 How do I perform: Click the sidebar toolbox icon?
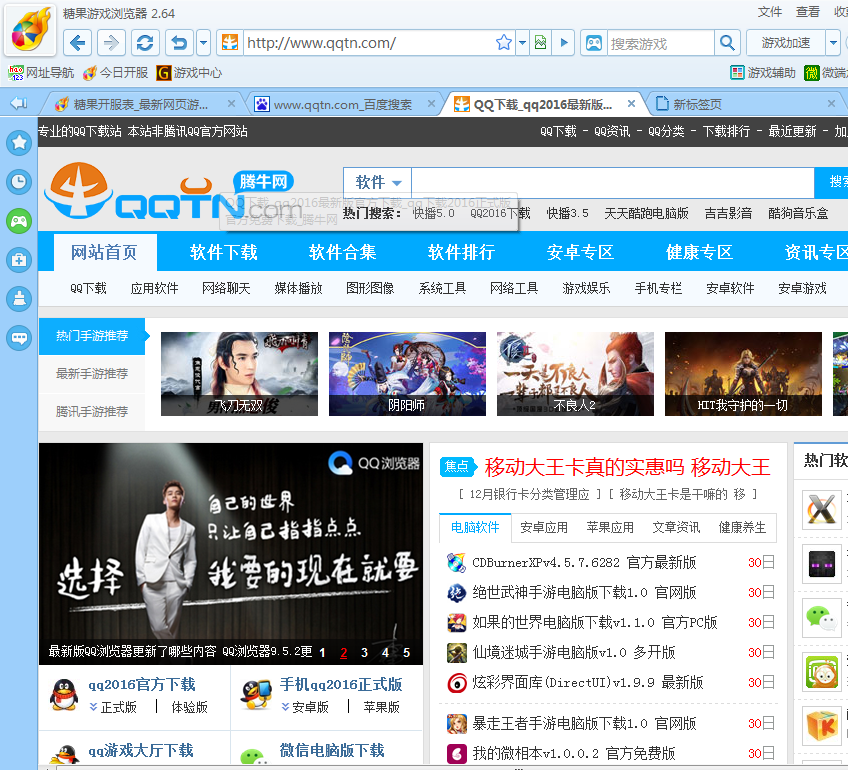pos(19,260)
